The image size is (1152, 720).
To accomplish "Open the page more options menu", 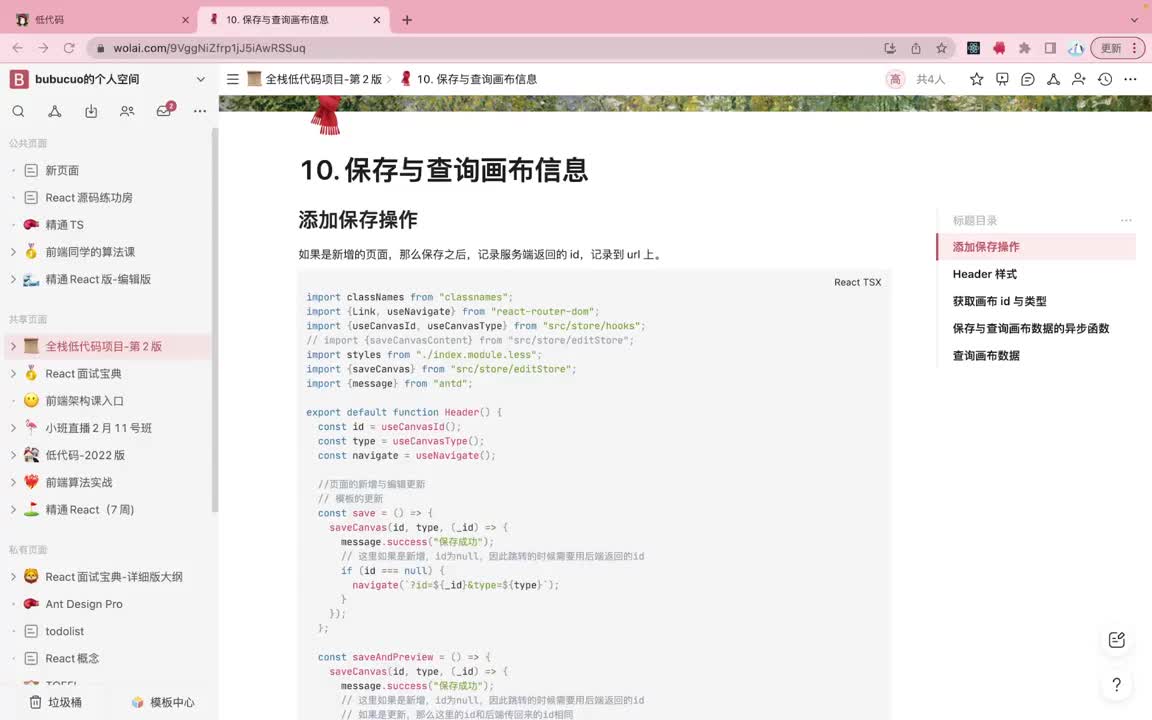I will coord(1130,79).
